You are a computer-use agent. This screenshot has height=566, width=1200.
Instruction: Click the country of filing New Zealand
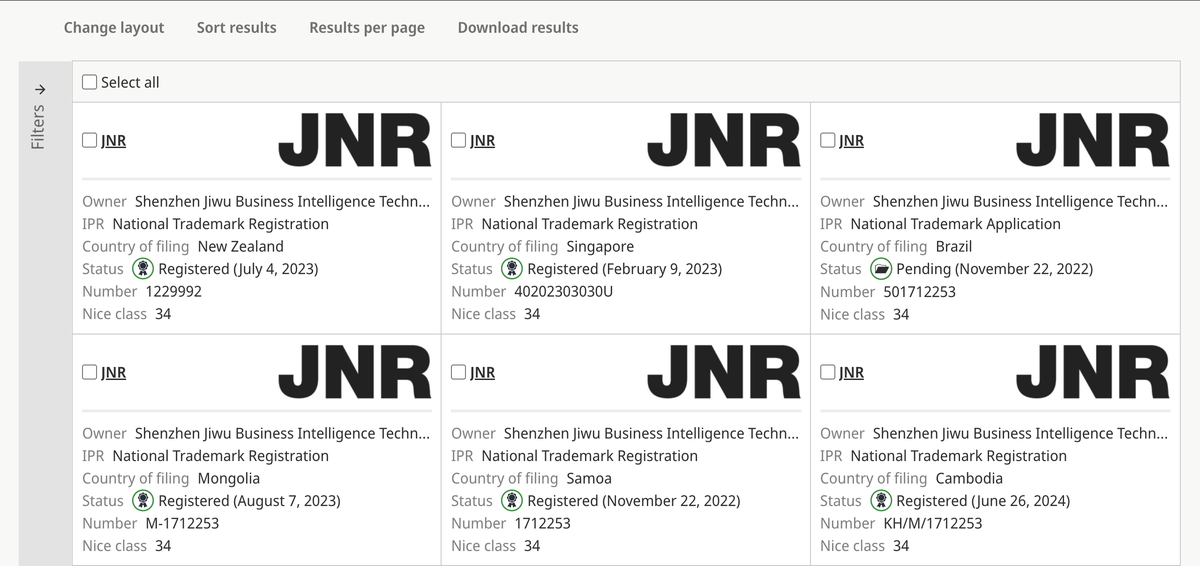click(x=241, y=246)
